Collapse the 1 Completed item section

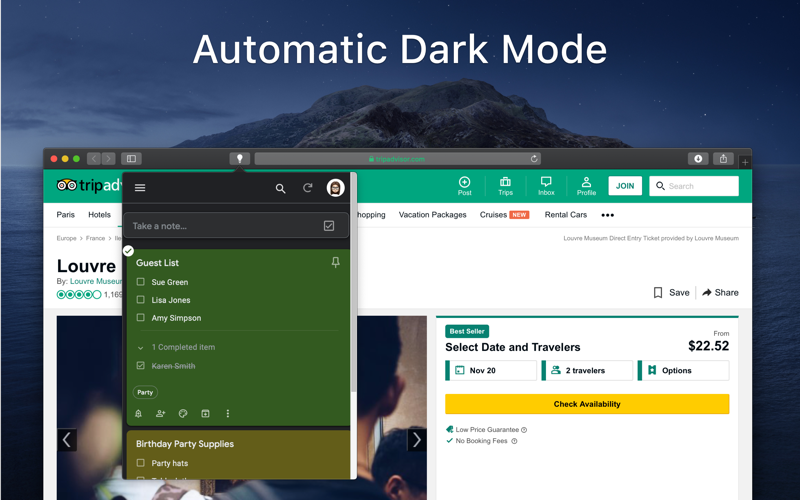(140, 347)
